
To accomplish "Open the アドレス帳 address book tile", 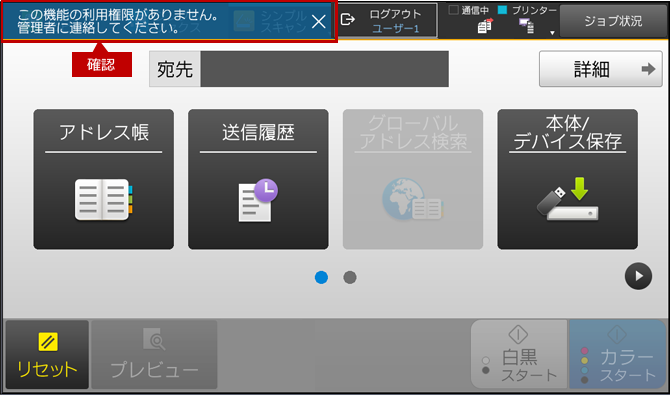I will pos(104,179).
